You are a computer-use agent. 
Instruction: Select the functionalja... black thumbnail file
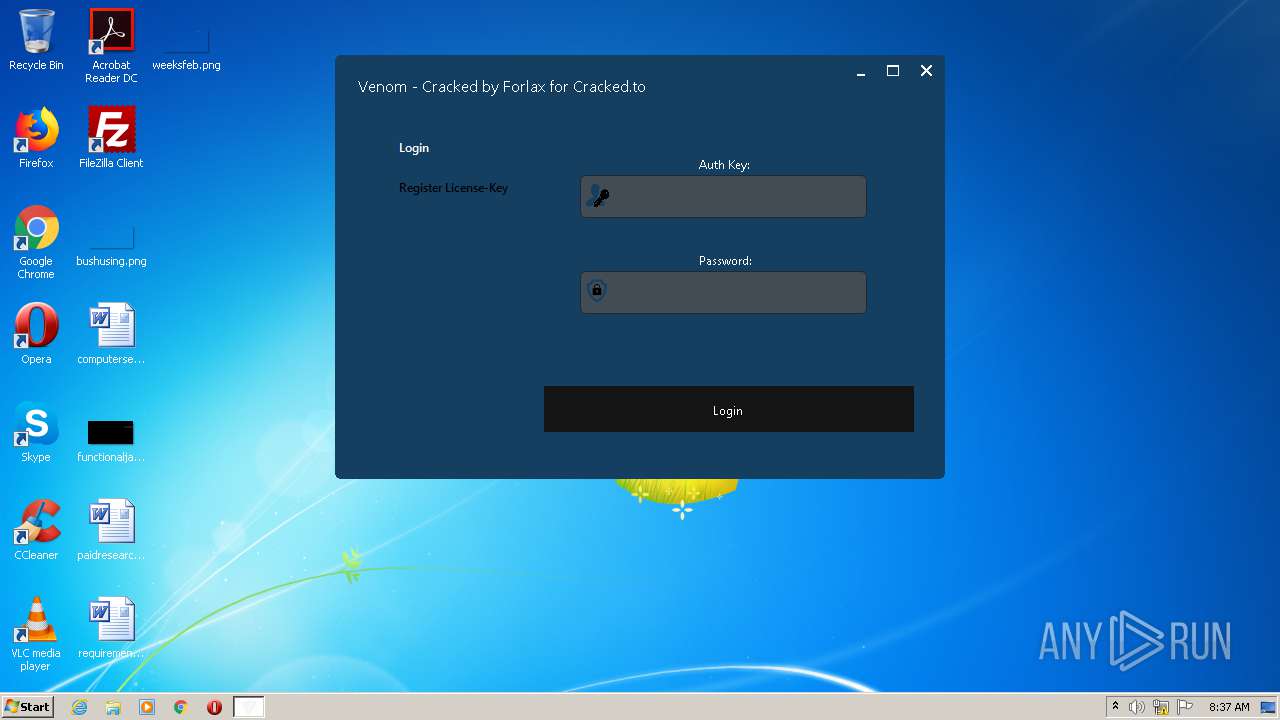click(x=111, y=440)
